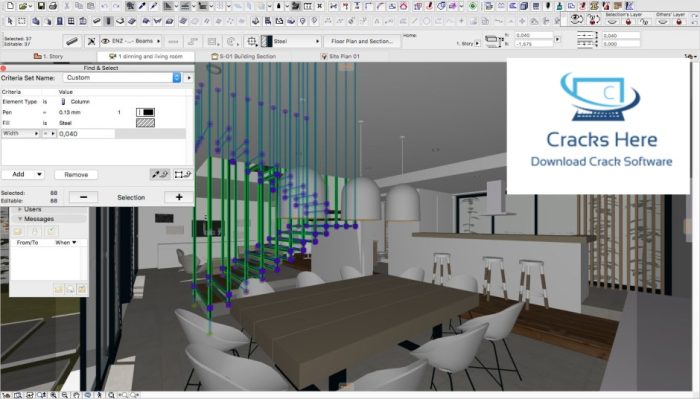The height and width of the screenshot is (399, 700).
Task: Click first message icon under Messages
Action: (18, 231)
